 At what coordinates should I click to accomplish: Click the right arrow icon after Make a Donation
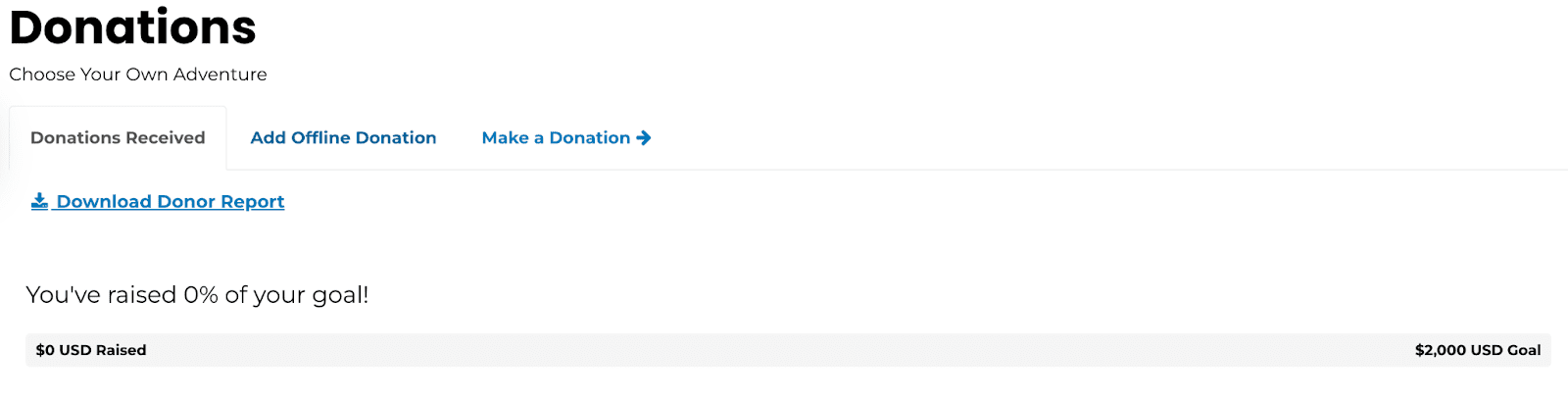tap(644, 138)
